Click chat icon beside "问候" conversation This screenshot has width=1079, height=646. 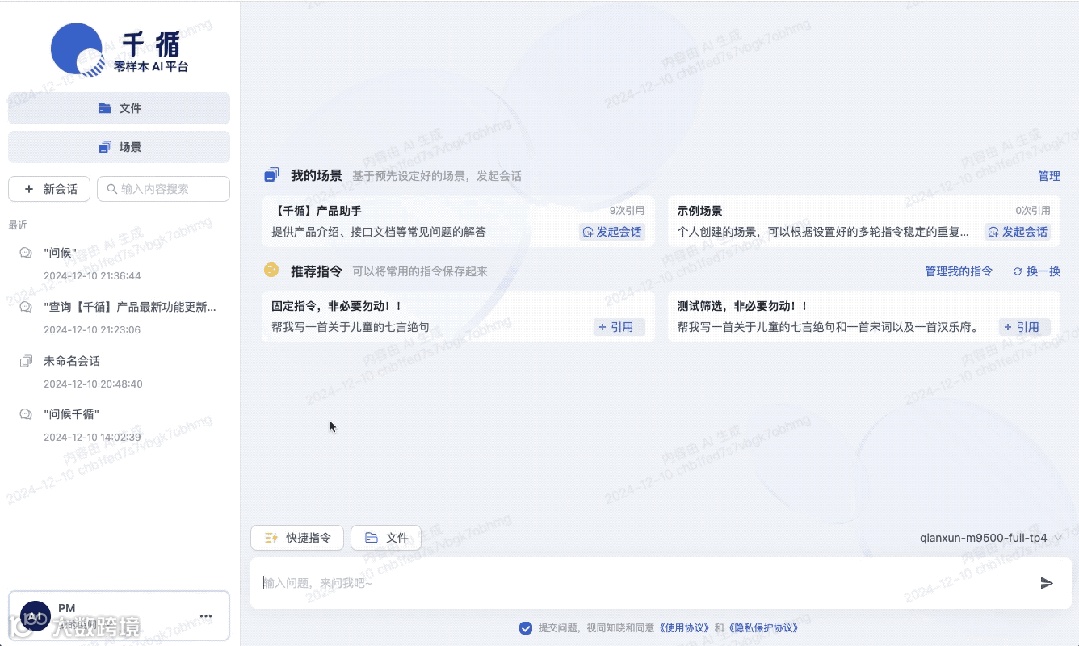pyautogui.click(x=25, y=252)
